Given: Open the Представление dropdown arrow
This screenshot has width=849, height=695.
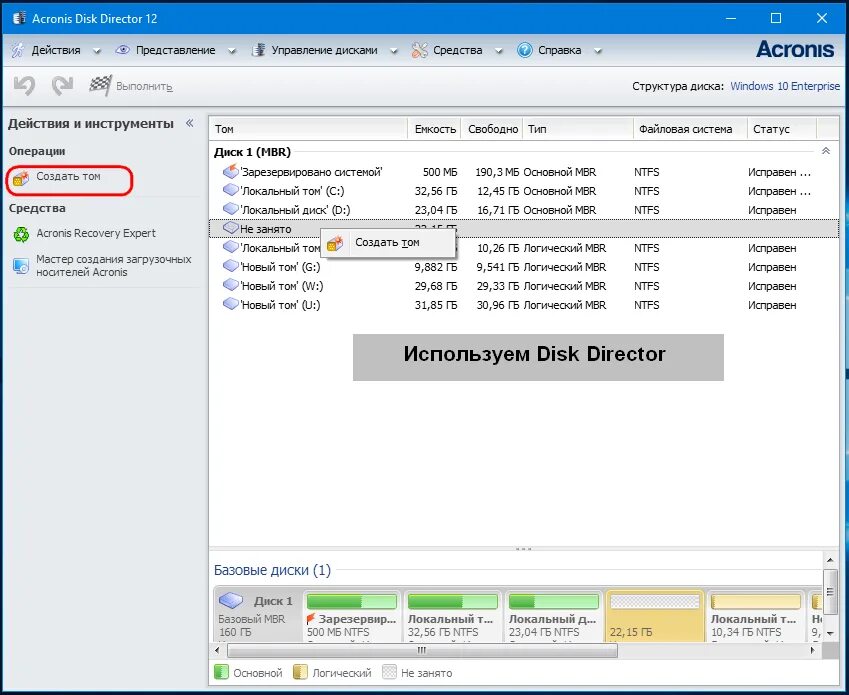Looking at the screenshot, I should point(232,51).
